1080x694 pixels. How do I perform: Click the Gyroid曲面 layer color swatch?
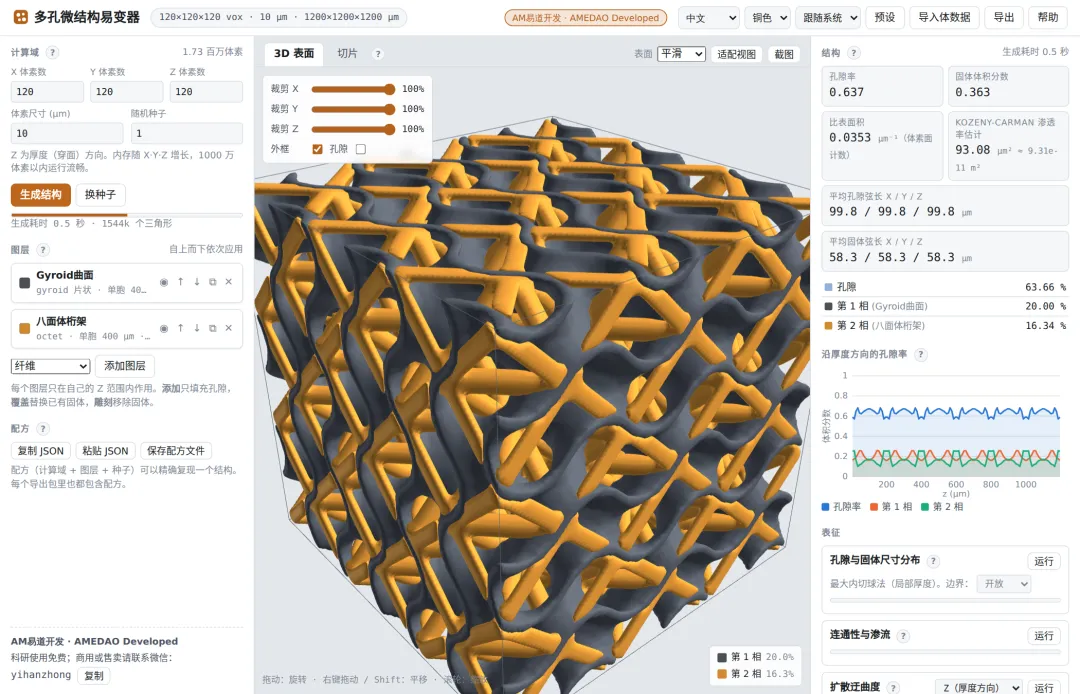(x=25, y=282)
